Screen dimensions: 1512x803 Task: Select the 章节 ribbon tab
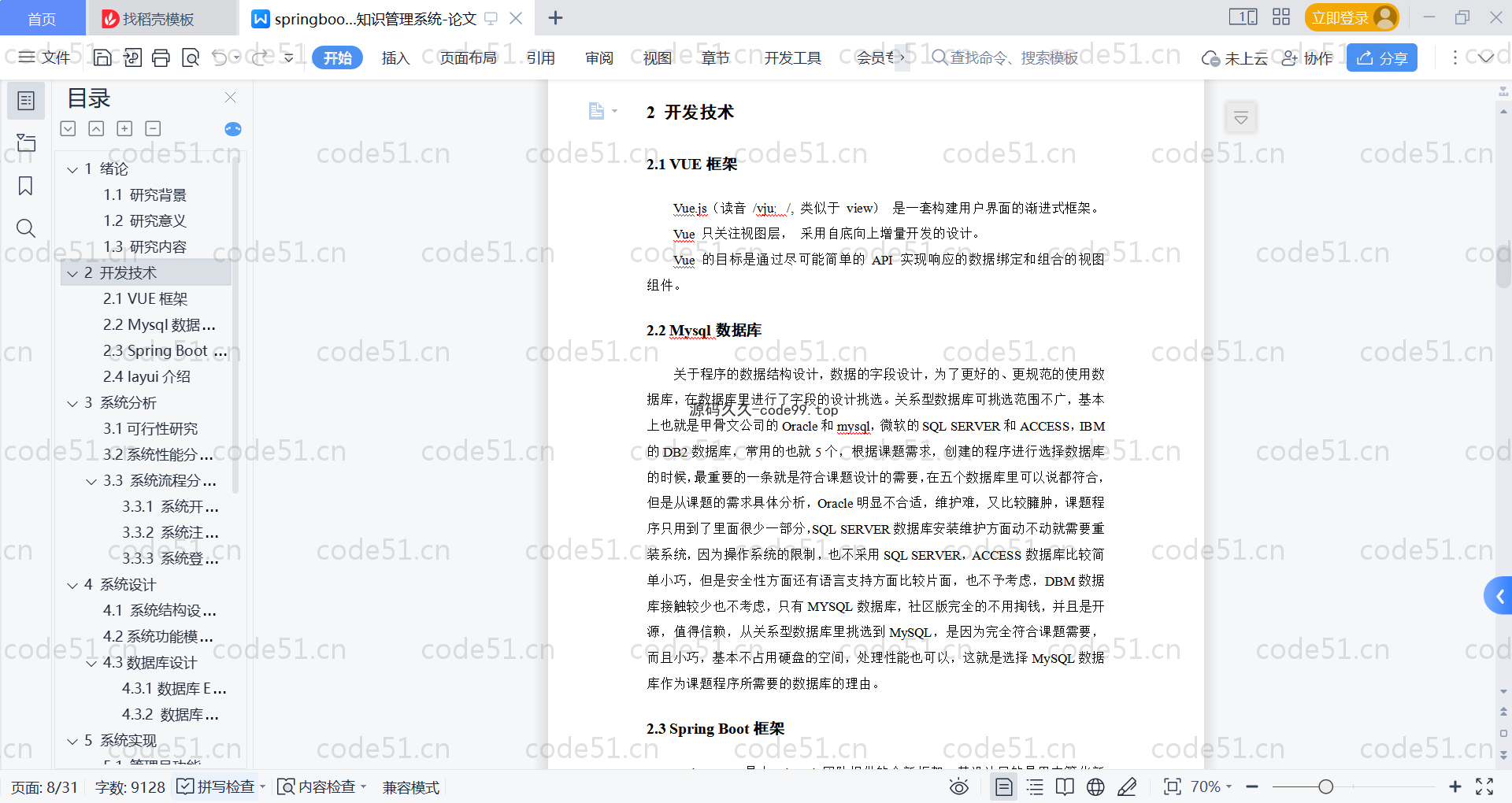click(x=716, y=57)
